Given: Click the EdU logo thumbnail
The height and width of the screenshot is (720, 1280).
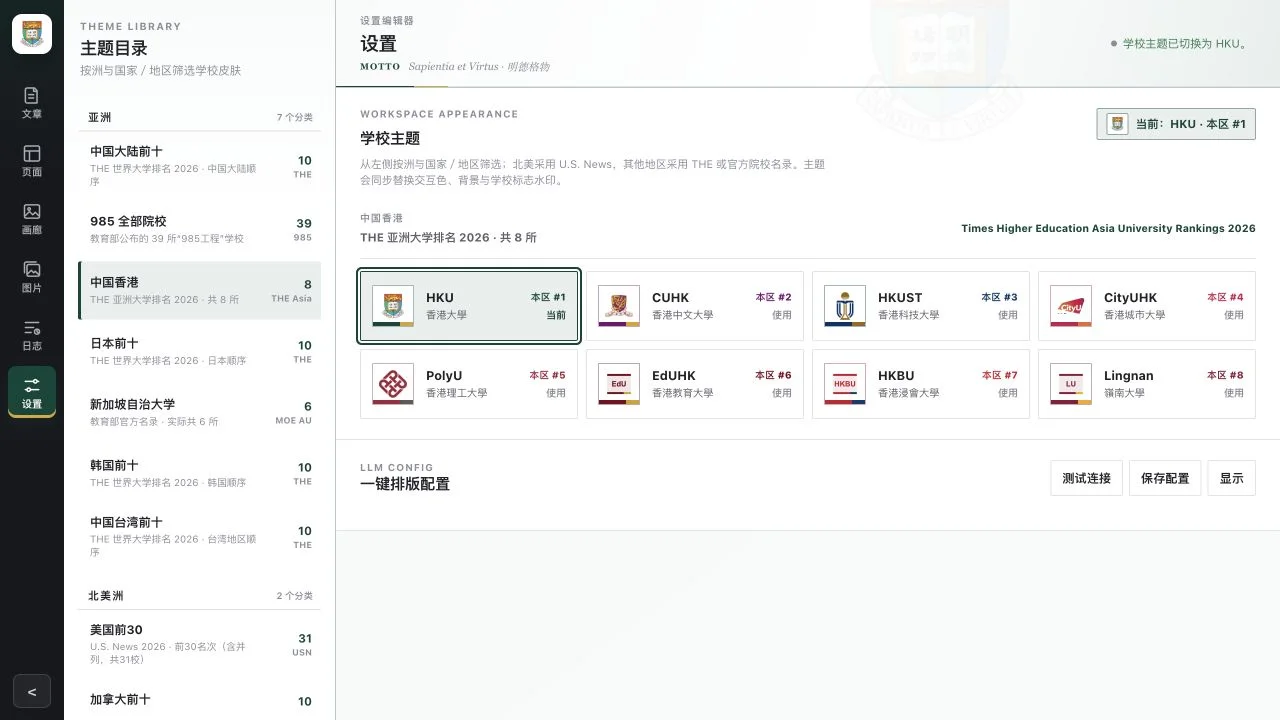Looking at the screenshot, I should coord(619,384).
